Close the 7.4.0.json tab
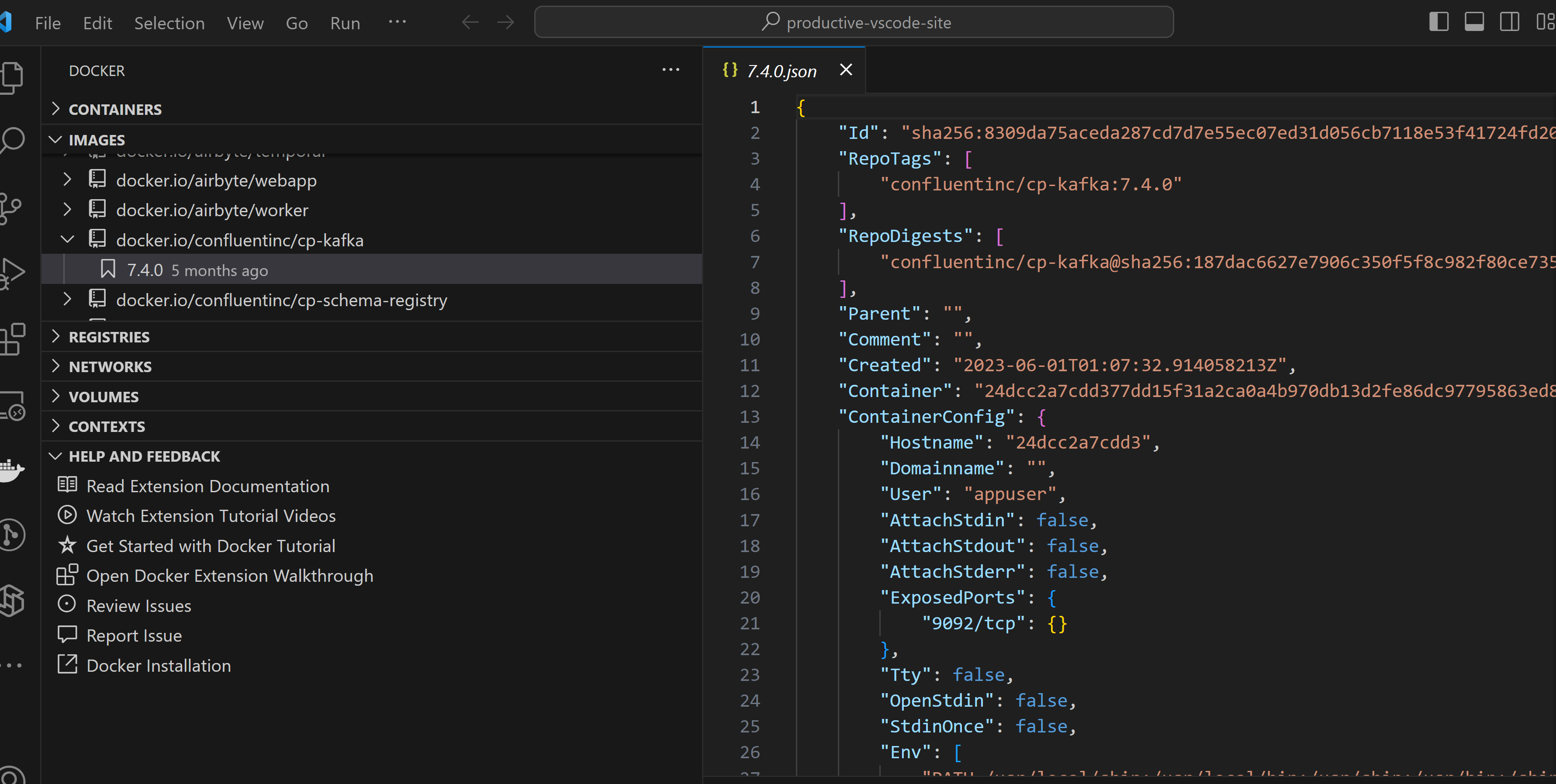The image size is (1556, 784). tap(846, 70)
